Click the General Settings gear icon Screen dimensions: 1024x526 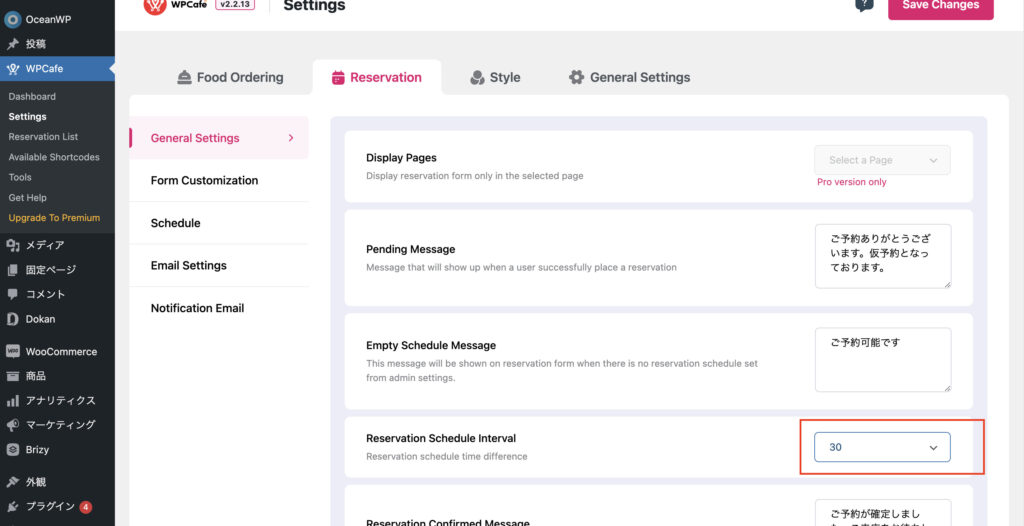(x=576, y=77)
